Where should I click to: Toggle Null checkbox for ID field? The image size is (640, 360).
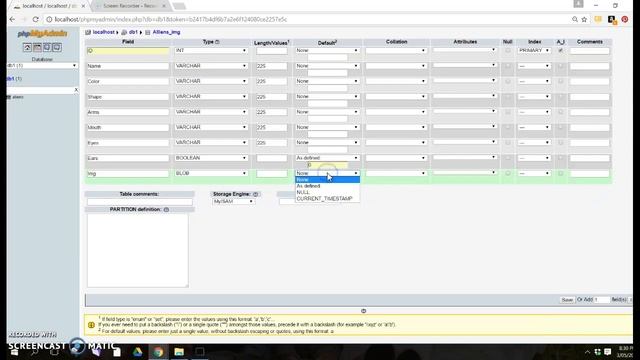click(508, 51)
